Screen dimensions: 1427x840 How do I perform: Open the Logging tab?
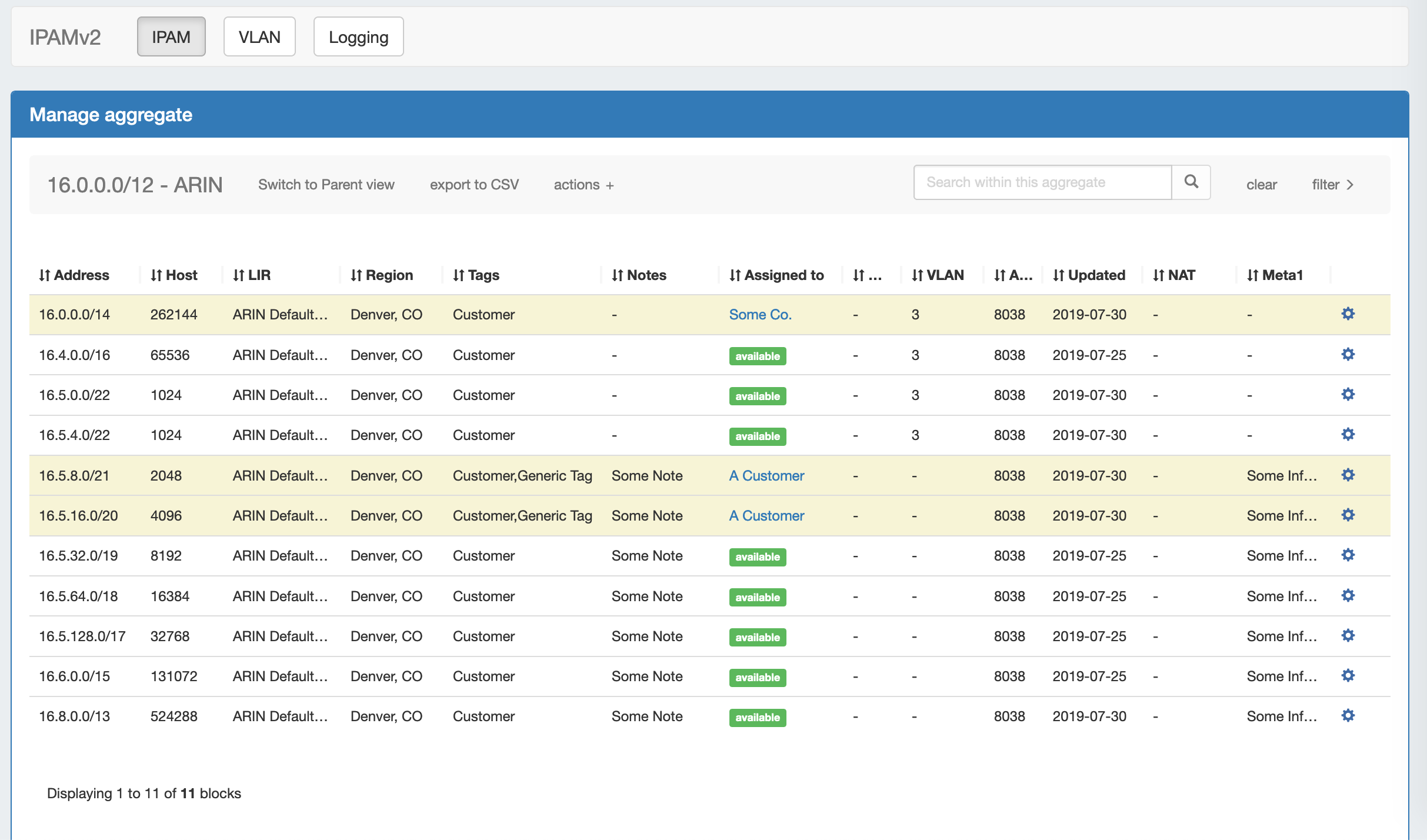[358, 37]
